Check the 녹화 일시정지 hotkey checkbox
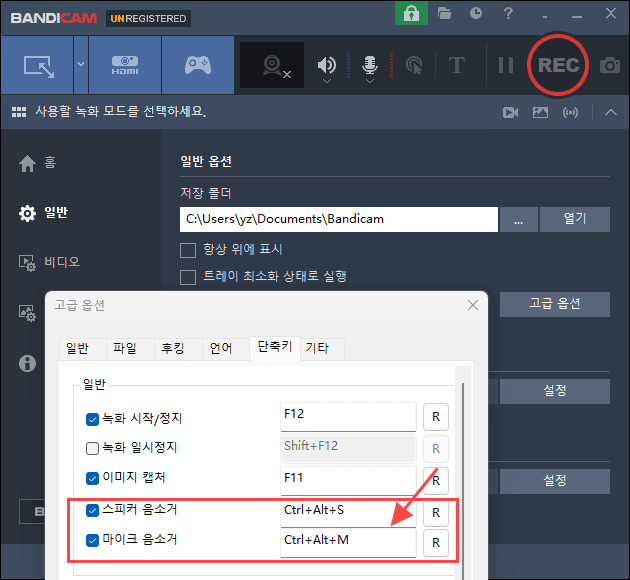The width and height of the screenshot is (630, 580). (x=92, y=448)
